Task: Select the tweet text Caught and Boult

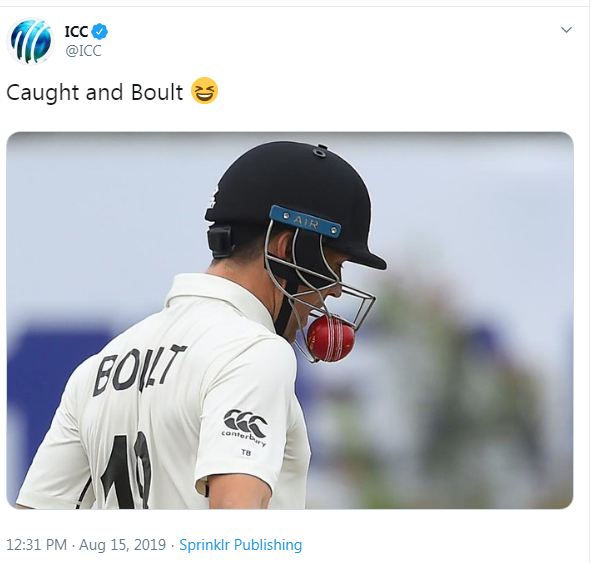Action: [x=95, y=93]
